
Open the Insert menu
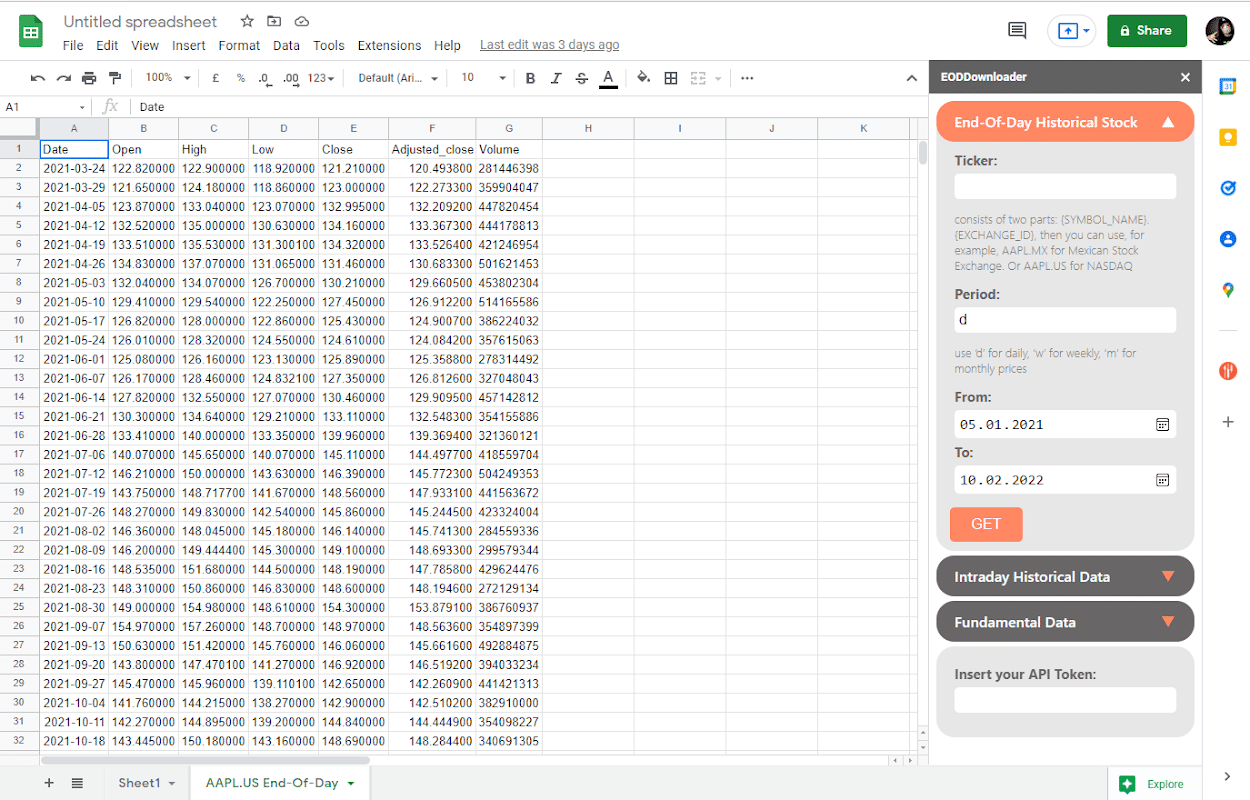189,45
